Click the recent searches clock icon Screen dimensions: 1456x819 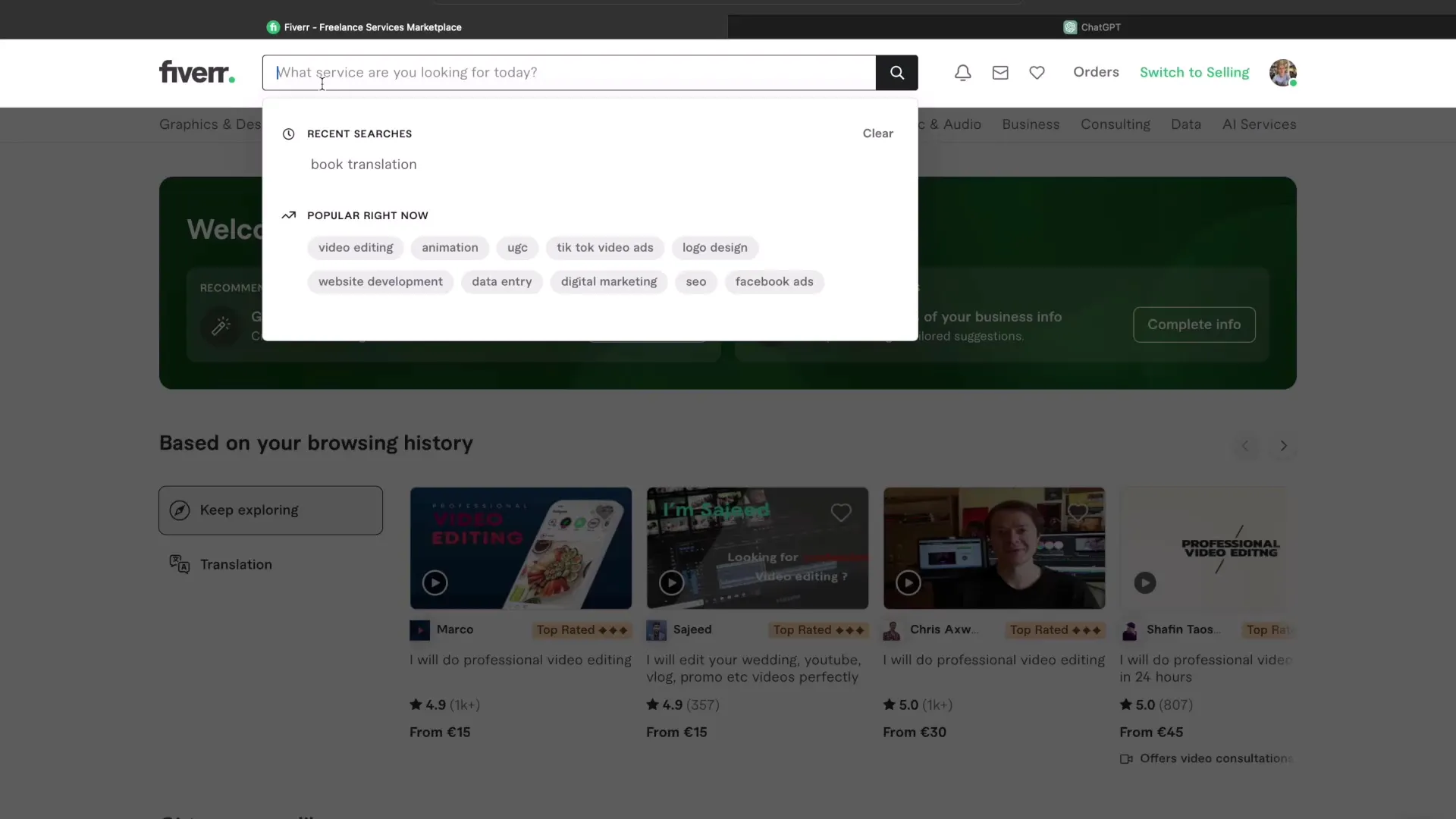pyautogui.click(x=288, y=134)
